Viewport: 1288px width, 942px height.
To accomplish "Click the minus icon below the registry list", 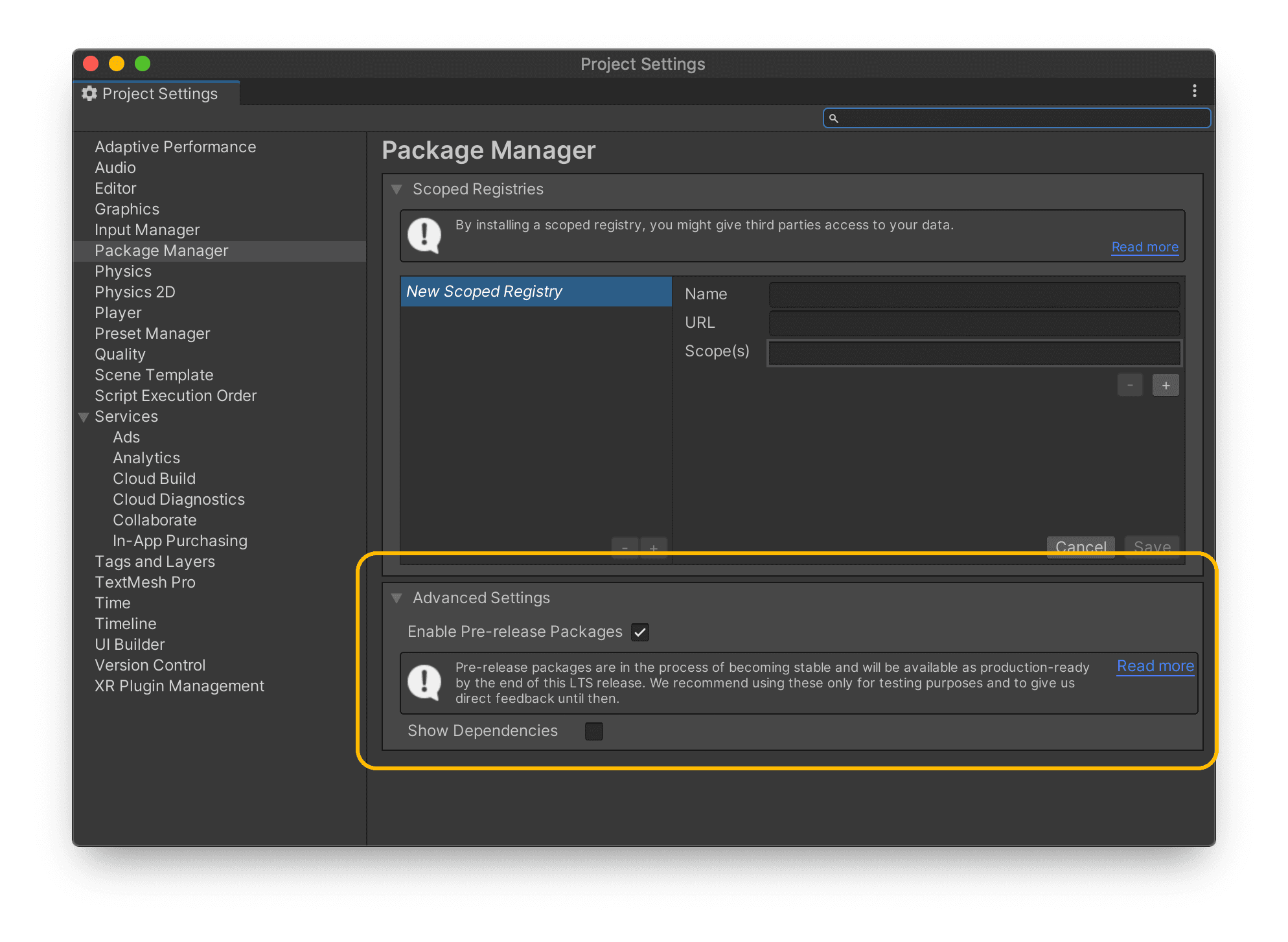I will click(x=625, y=547).
